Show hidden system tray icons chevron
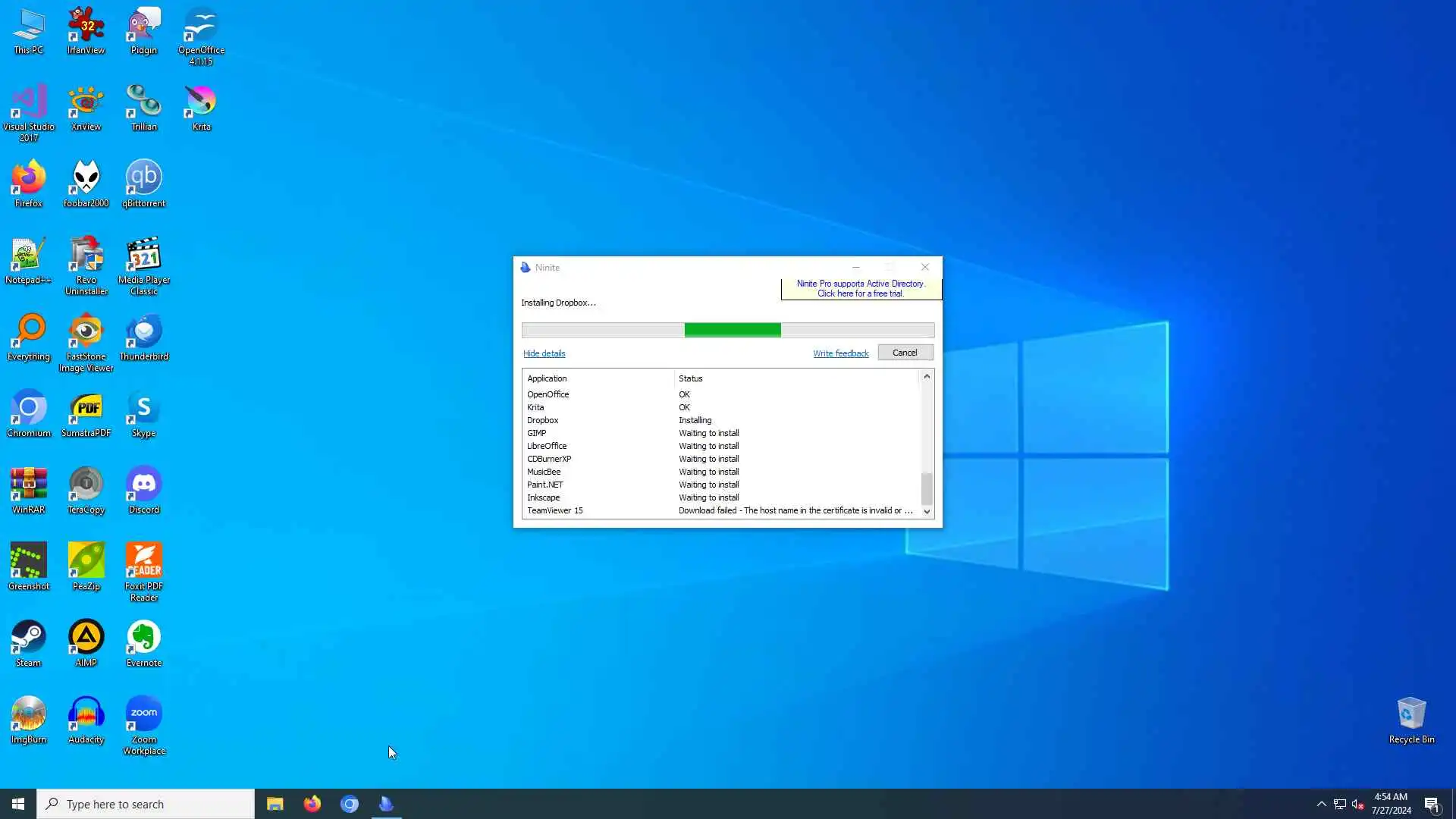1456x819 pixels. (1321, 804)
